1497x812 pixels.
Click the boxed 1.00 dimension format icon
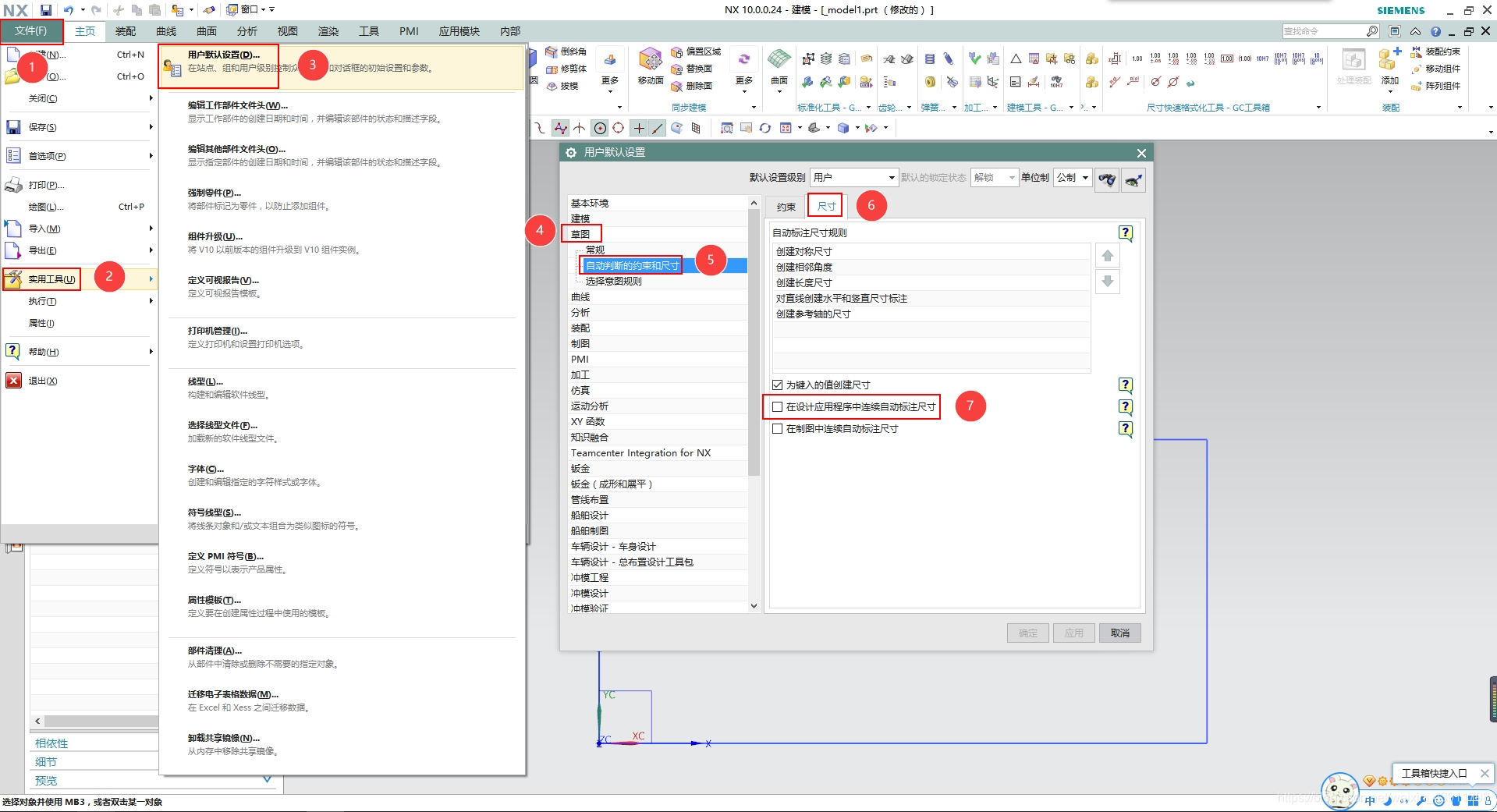point(1227,59)
